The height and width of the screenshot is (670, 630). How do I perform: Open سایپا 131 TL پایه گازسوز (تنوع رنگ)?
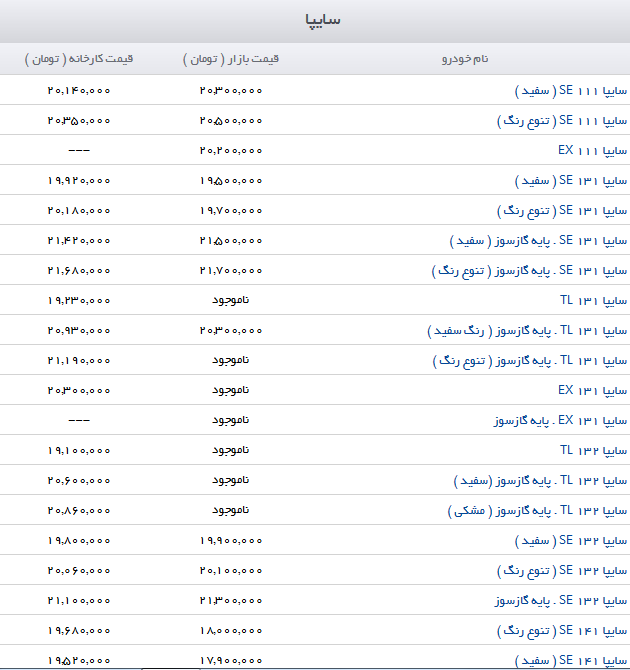click(x=530, y=361)
